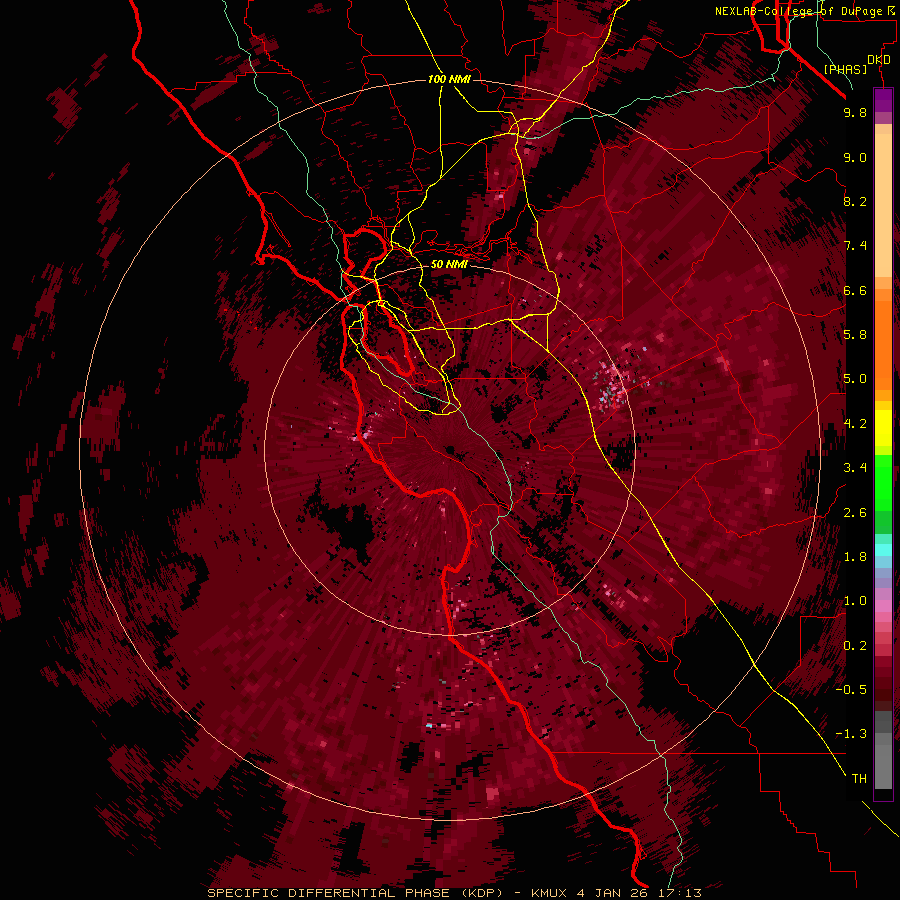Select the "2.6" value on the color scale

pyautogui.click(x=855, y=513)
